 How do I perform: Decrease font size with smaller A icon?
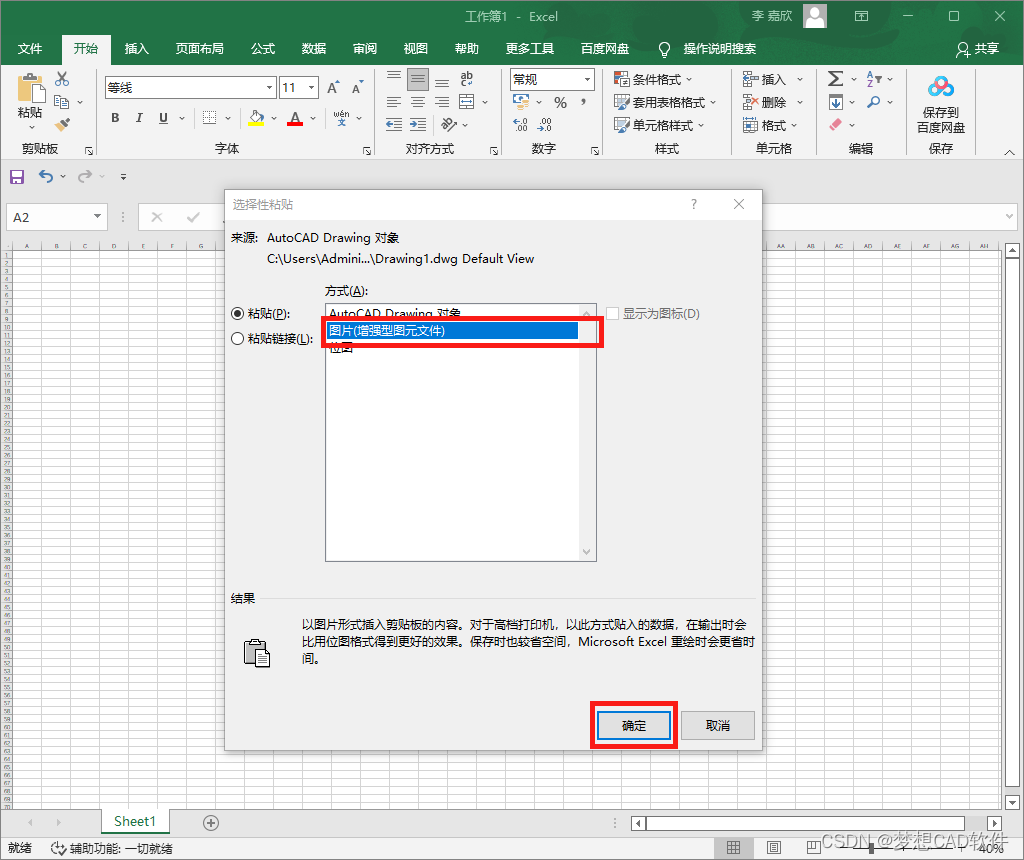click(x=357, y=88)
